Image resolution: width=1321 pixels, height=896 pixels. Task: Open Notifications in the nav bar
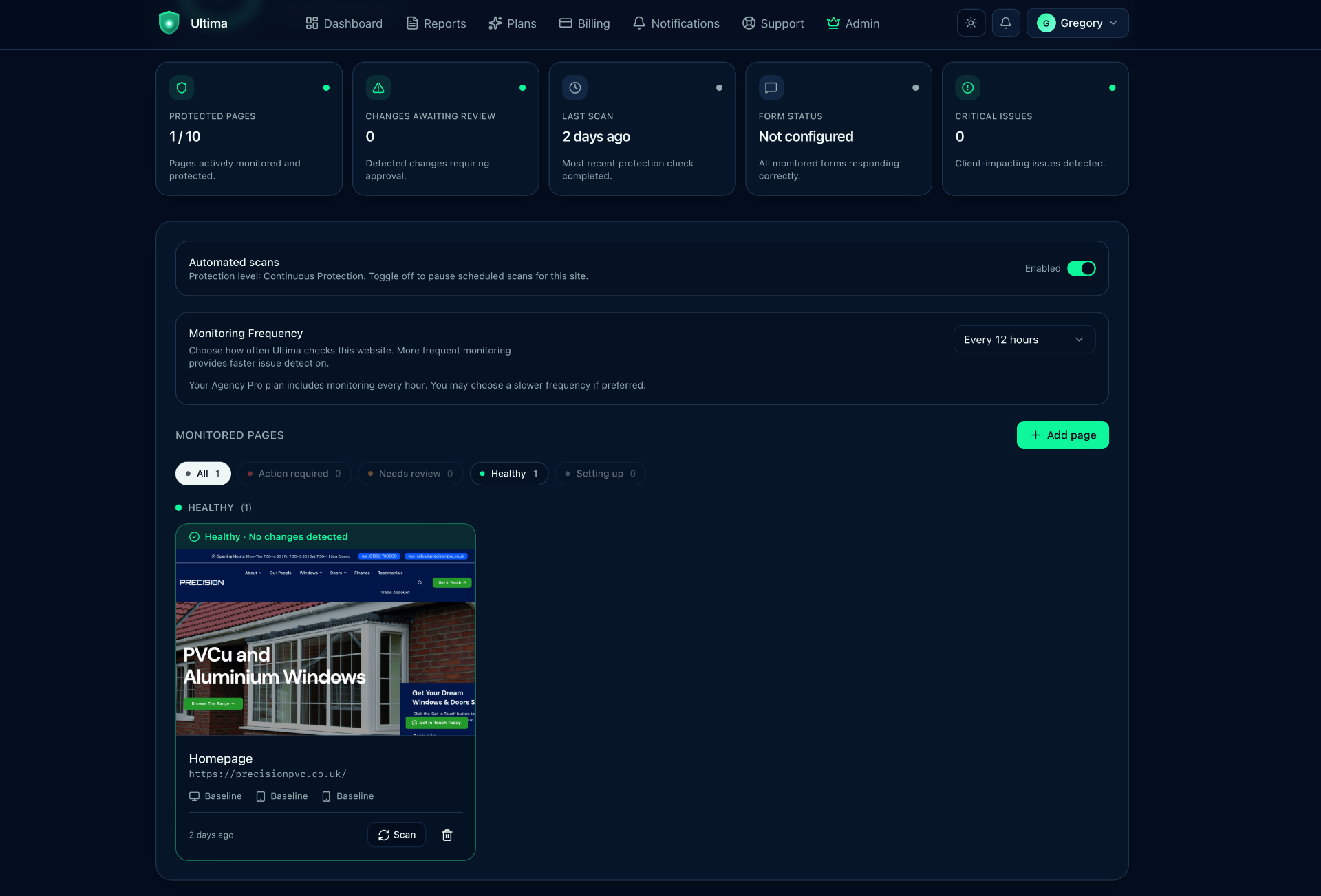click(676, 23)
